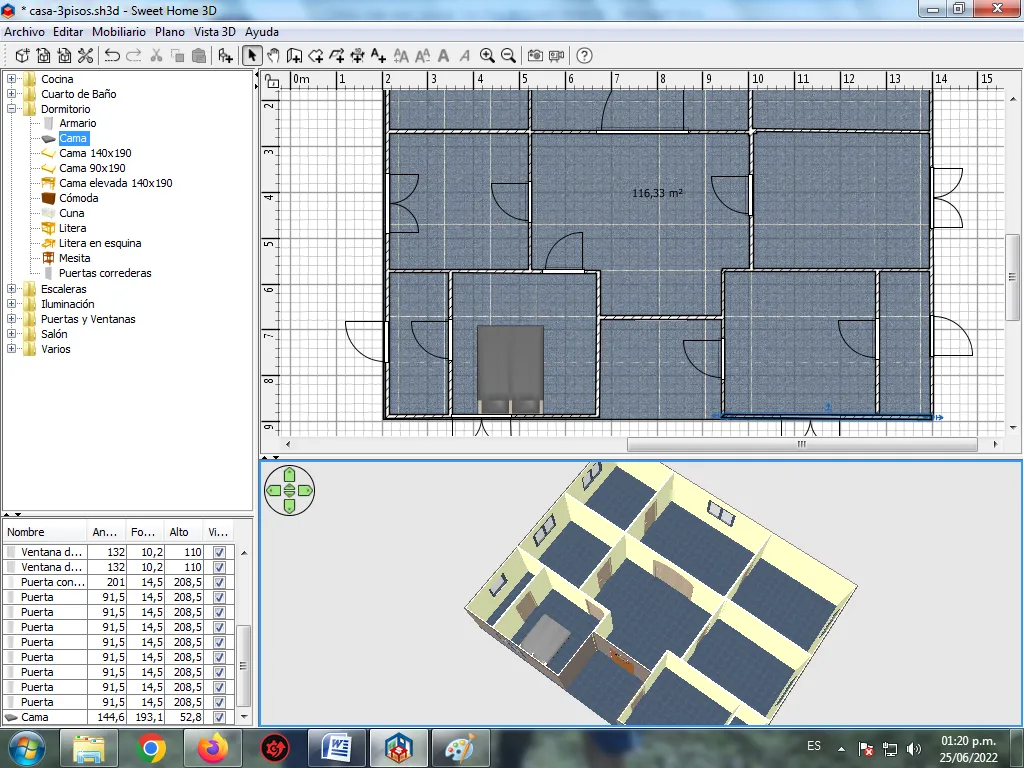The image size is (1024, 768).
Task: Open Google Chrome from the taskbar
Action: pyautogui.click(x=151, y=748)
